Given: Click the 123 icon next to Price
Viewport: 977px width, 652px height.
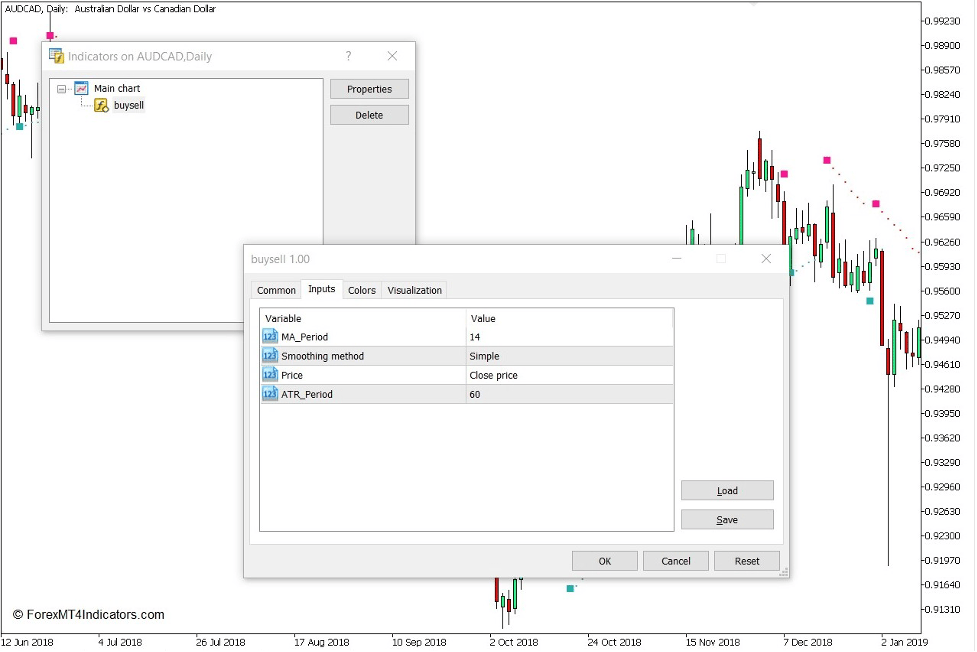Looking at the screenshot, I should click(x=269, y=375).
